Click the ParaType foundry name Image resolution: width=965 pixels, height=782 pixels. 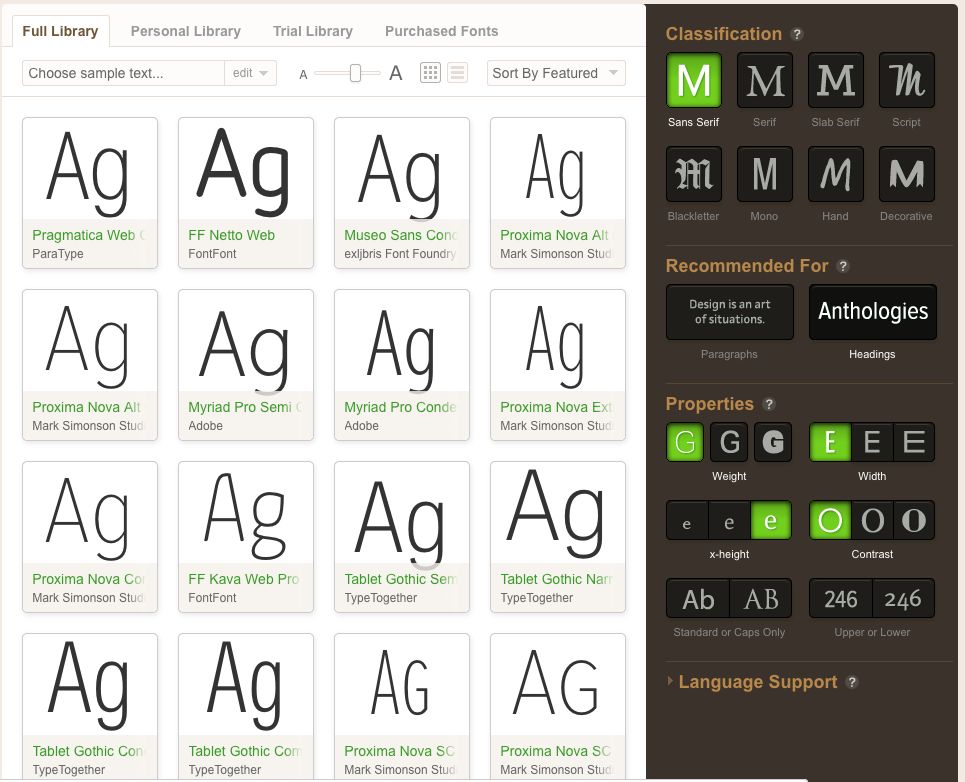58,253
